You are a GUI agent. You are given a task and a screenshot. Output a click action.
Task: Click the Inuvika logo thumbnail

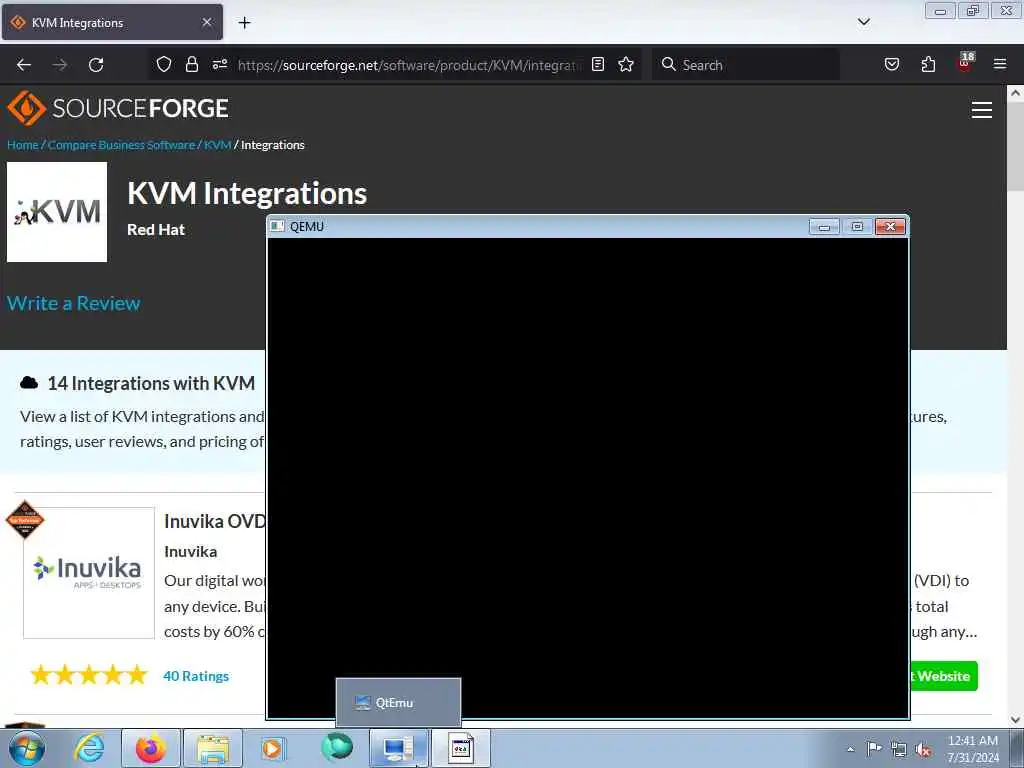pos(89,573)
